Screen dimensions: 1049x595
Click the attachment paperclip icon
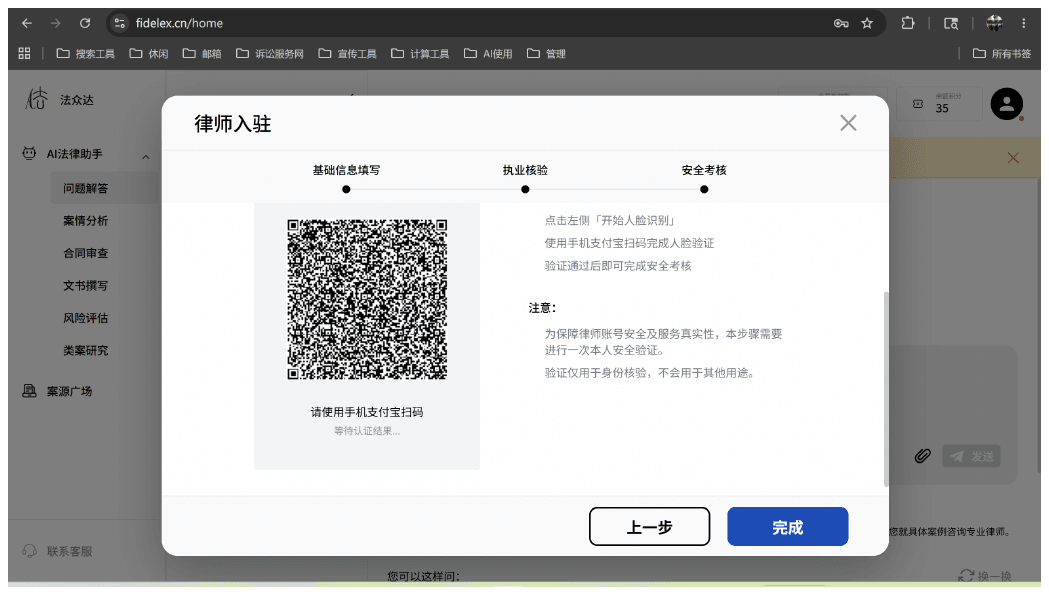point(923,456)
